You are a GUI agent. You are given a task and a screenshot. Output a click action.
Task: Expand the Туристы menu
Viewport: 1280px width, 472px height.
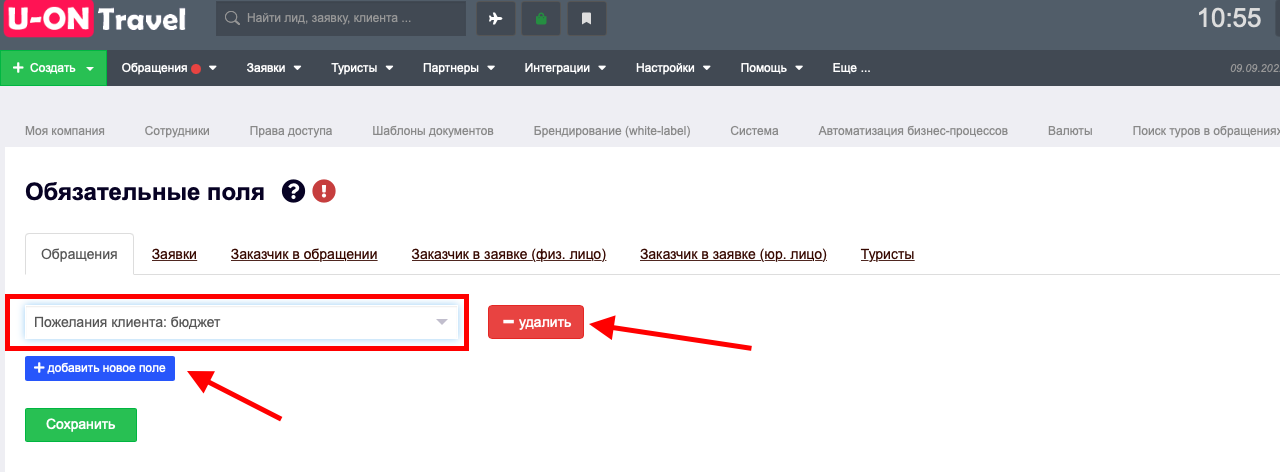362,68
